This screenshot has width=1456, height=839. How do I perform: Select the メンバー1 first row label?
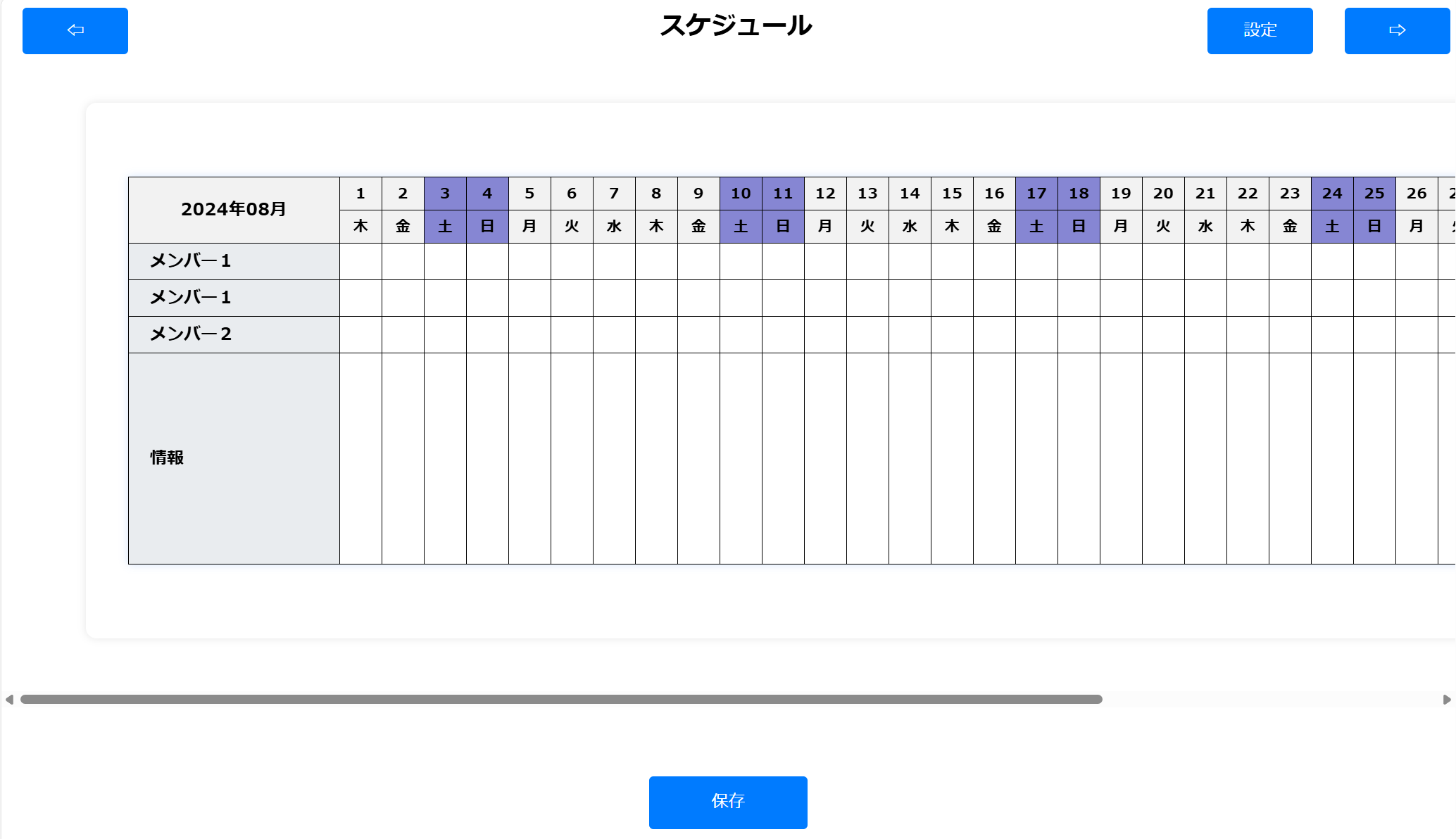[x=190, y=260]
